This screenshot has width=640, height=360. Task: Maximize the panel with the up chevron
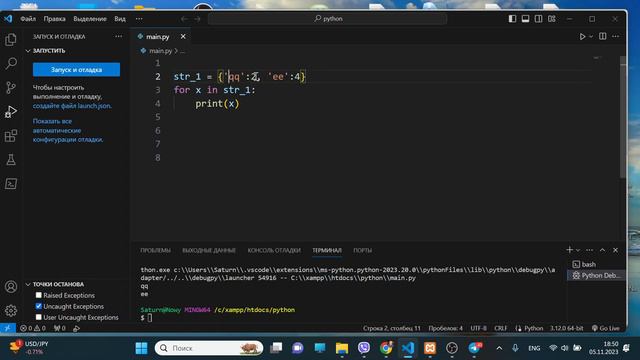[x=602, y=250]
